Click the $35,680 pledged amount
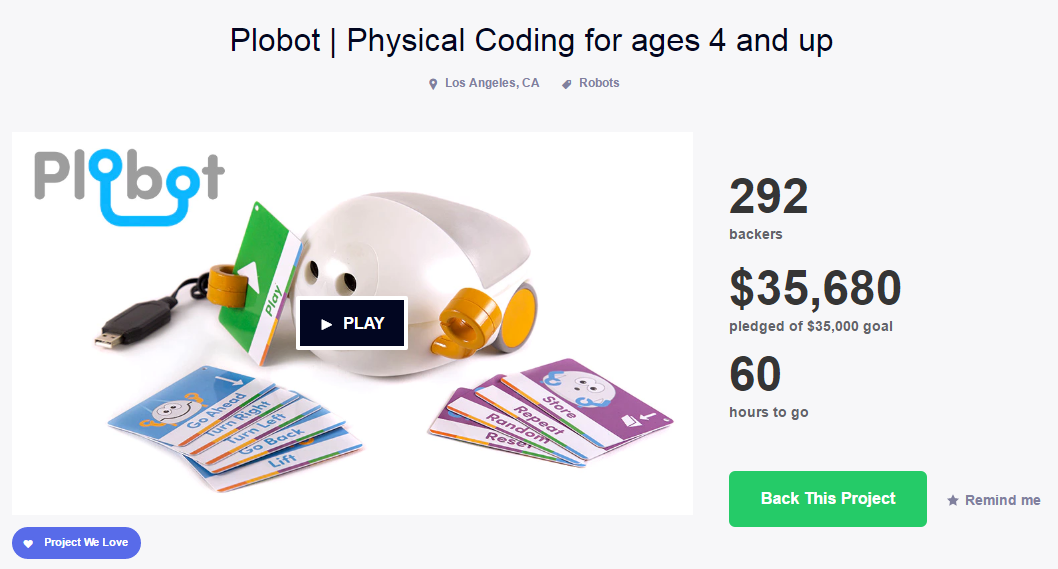The image size is (1058, 569). (x=815, y=289)
